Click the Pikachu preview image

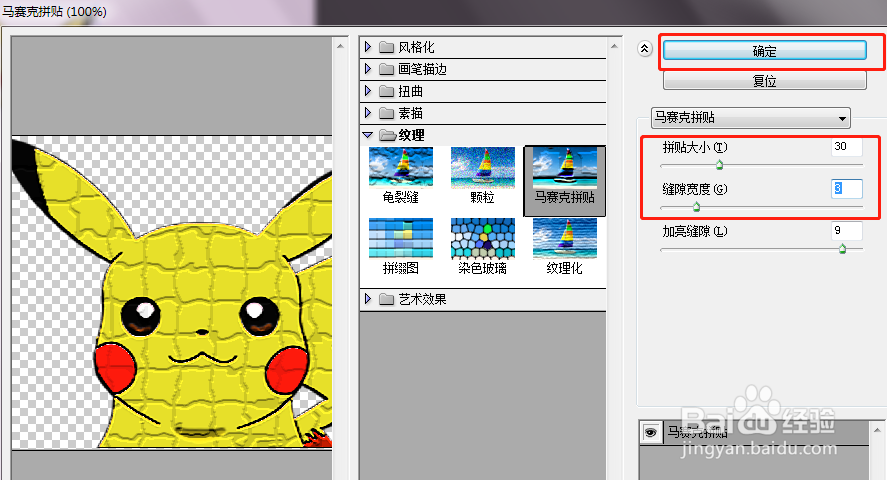click(x=172, y=292)
